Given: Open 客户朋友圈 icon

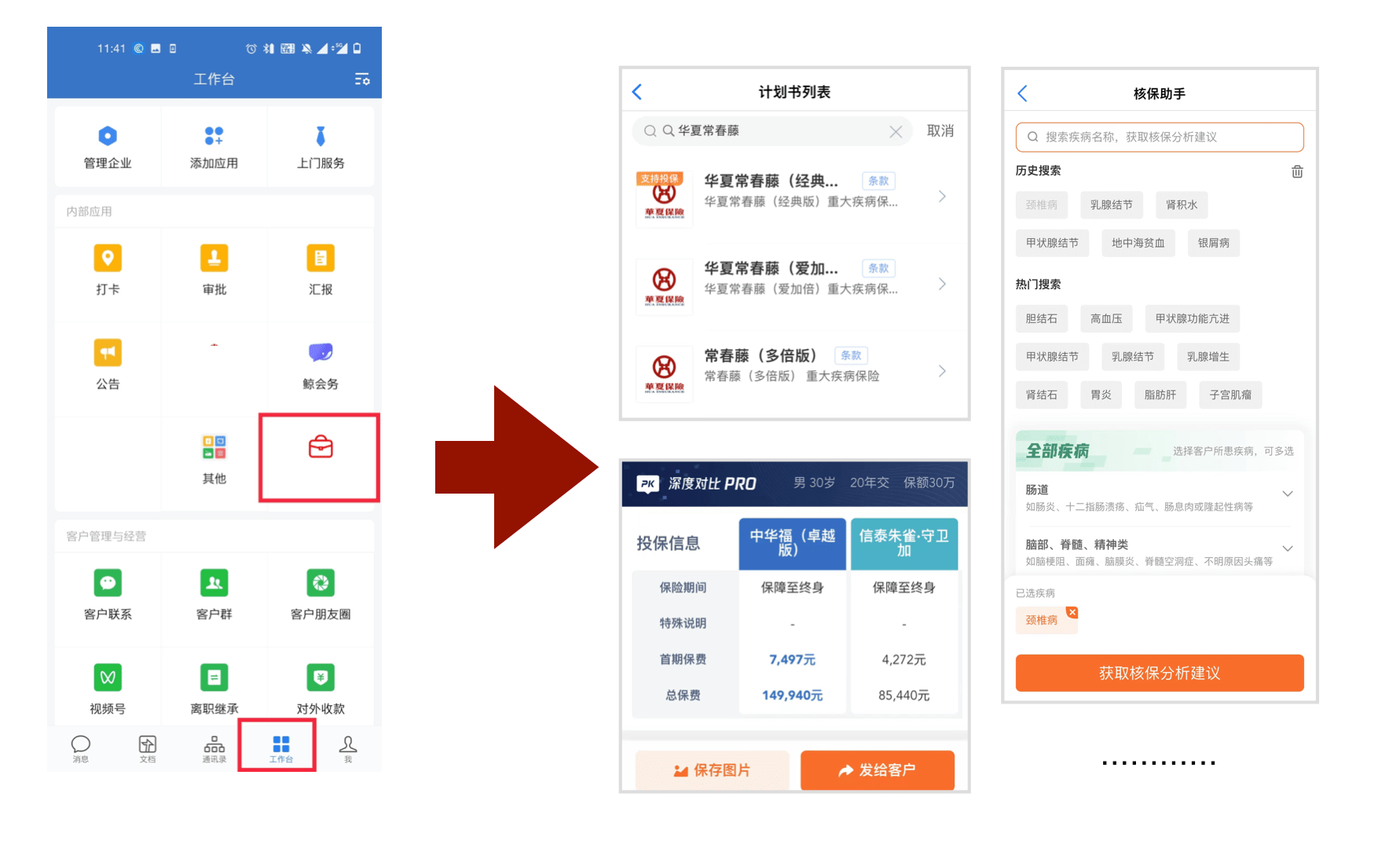Looking at the screenshot, I should (321, 583).
